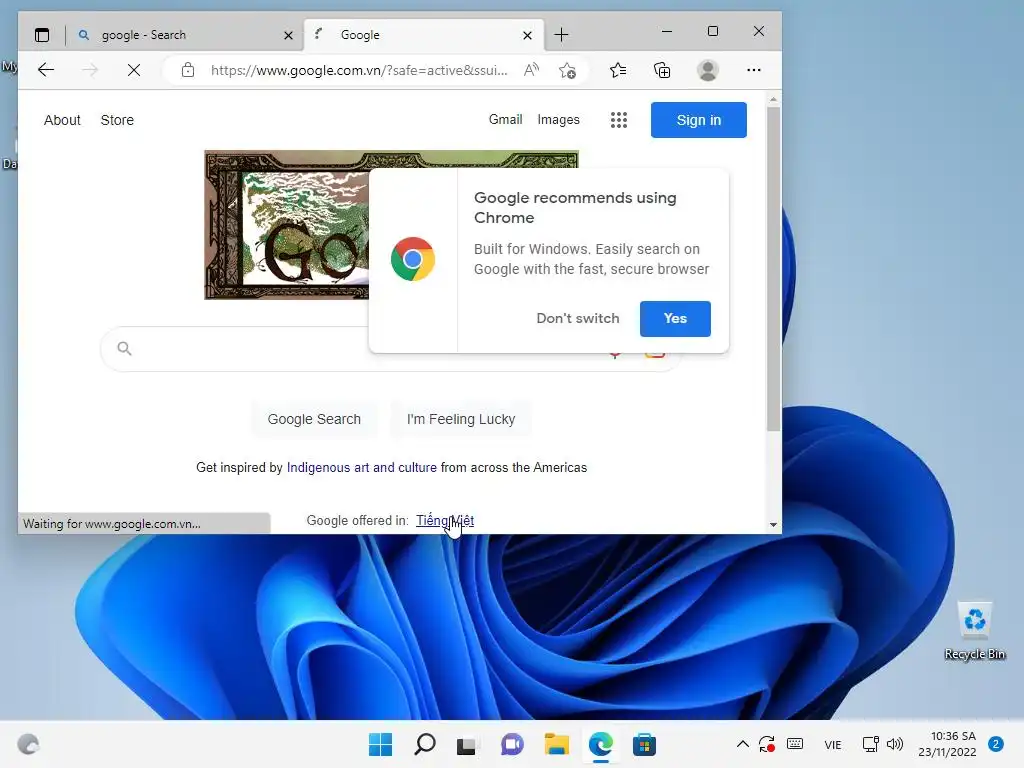Viewport: 1024px width, 768px height.
Task: Click the address bar URL
Action: tap(359, 70)
